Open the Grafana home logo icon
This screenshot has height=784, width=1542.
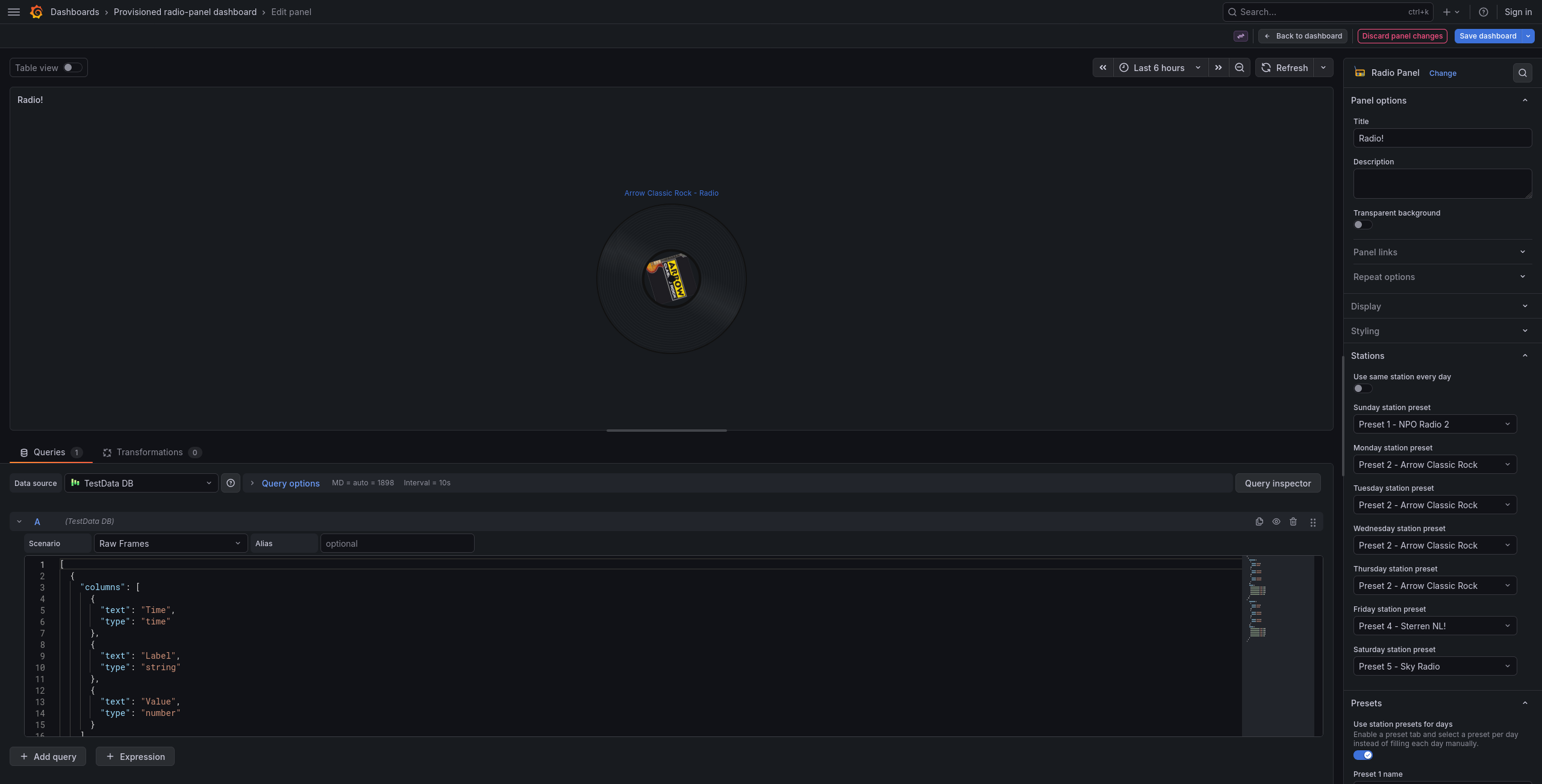tap(36, 12)
